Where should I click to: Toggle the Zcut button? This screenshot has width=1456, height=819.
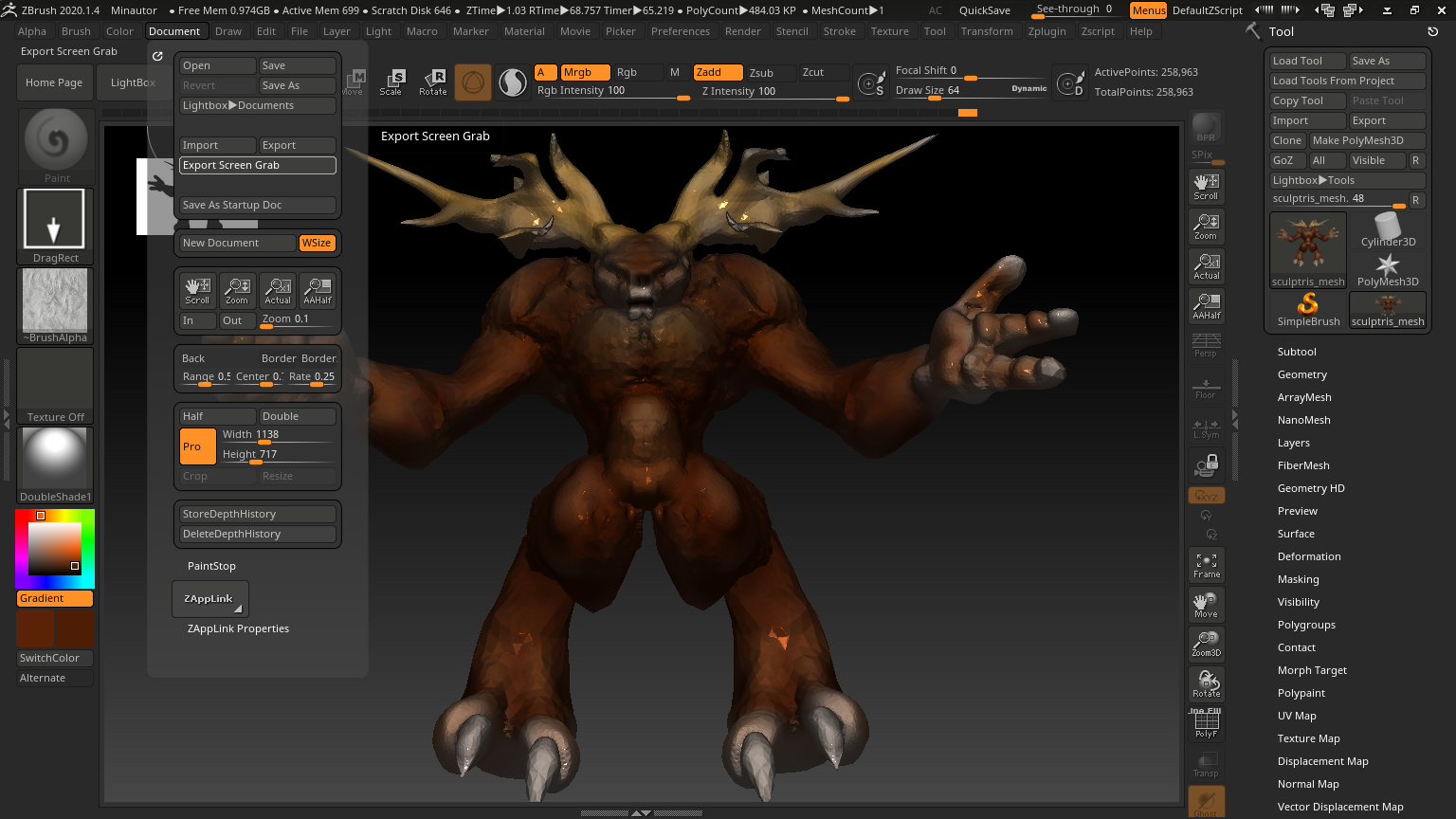pos(824,72)
